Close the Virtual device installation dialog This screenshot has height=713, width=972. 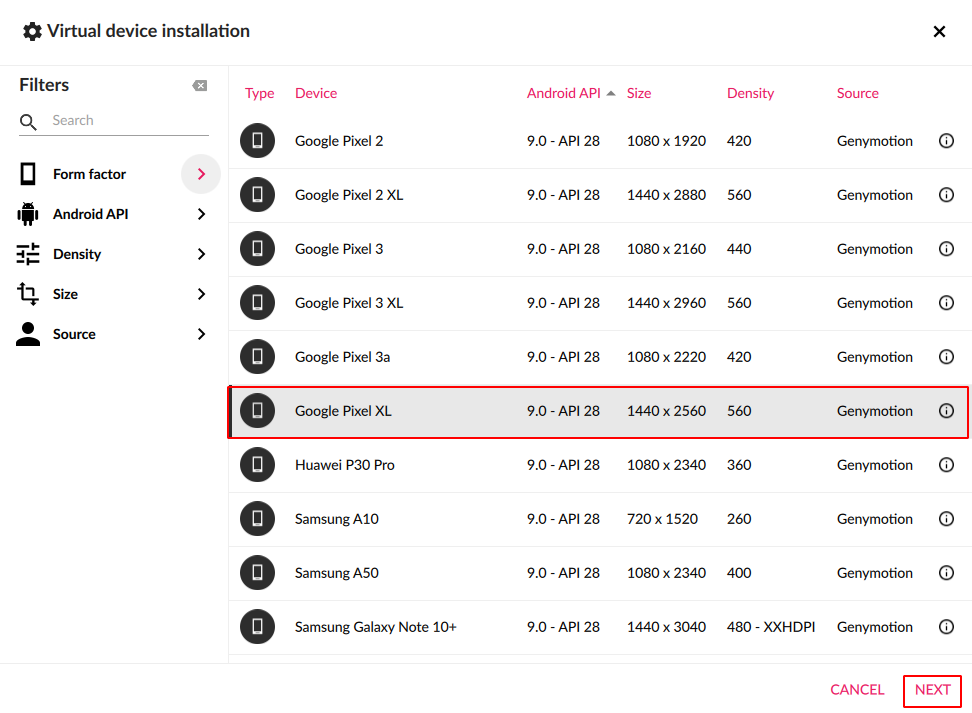939,32
